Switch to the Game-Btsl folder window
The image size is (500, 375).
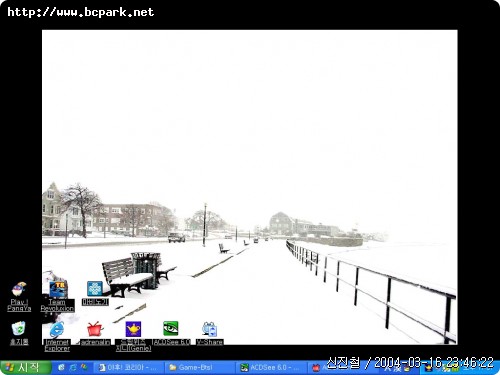(x=199, y=368)
